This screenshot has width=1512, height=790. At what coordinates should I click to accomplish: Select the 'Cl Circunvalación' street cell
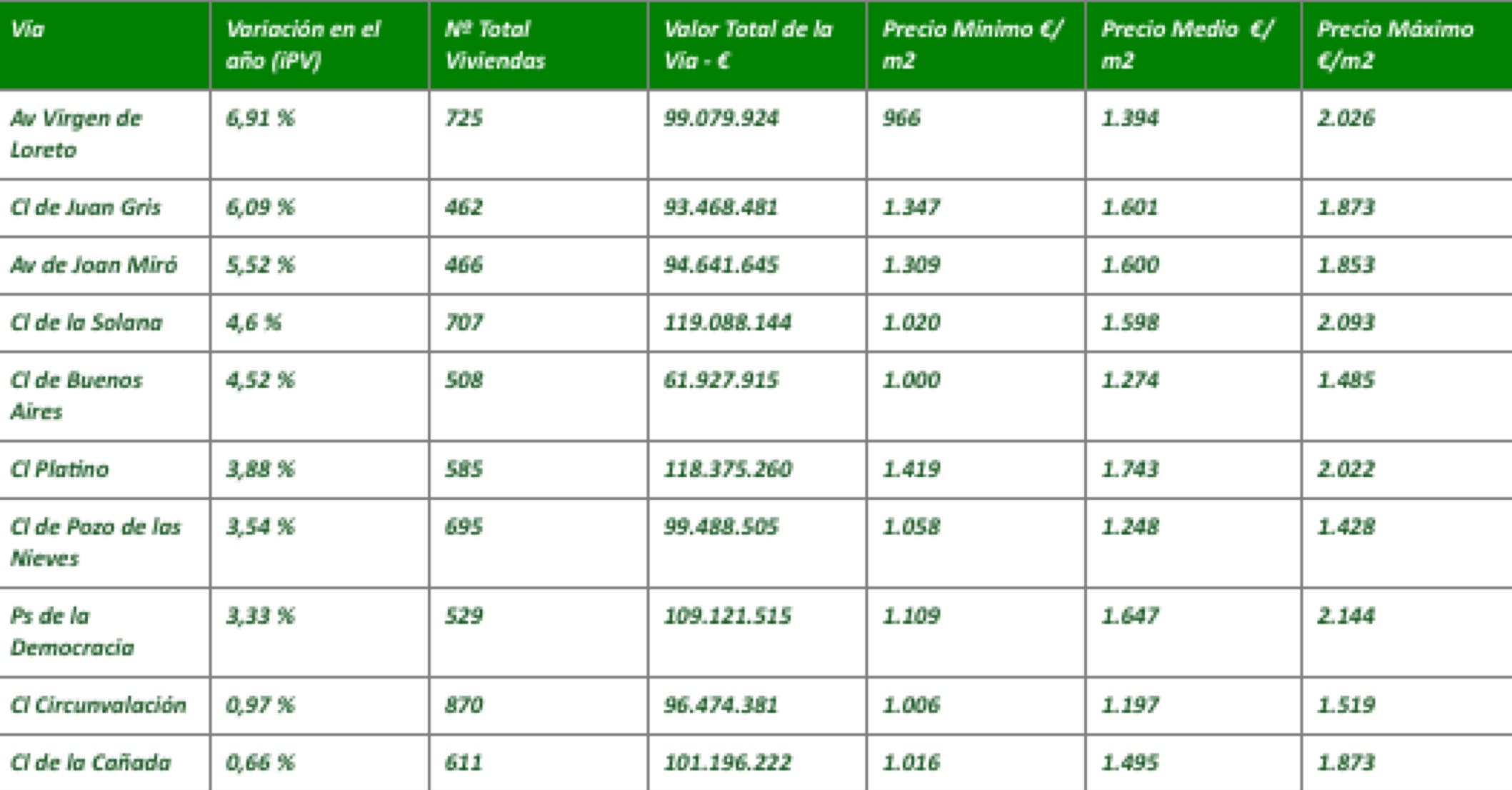pos(98,706)
